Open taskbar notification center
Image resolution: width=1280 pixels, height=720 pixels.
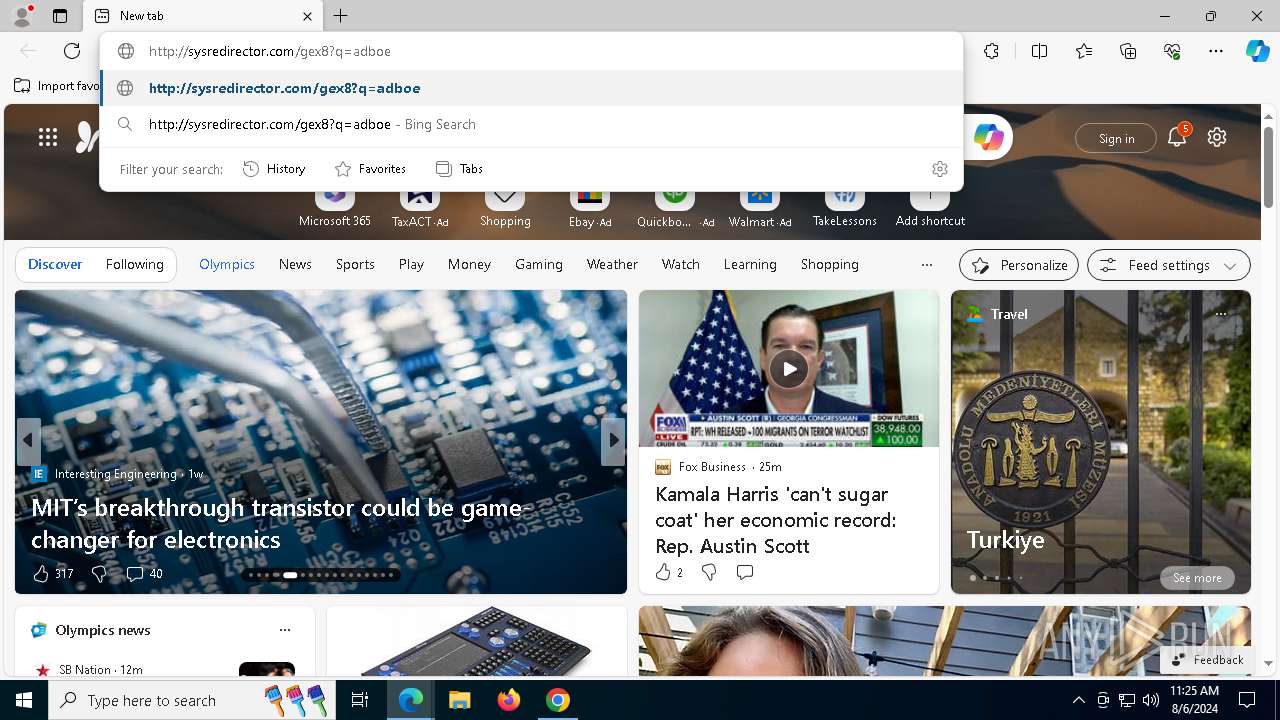point(1247,700)
